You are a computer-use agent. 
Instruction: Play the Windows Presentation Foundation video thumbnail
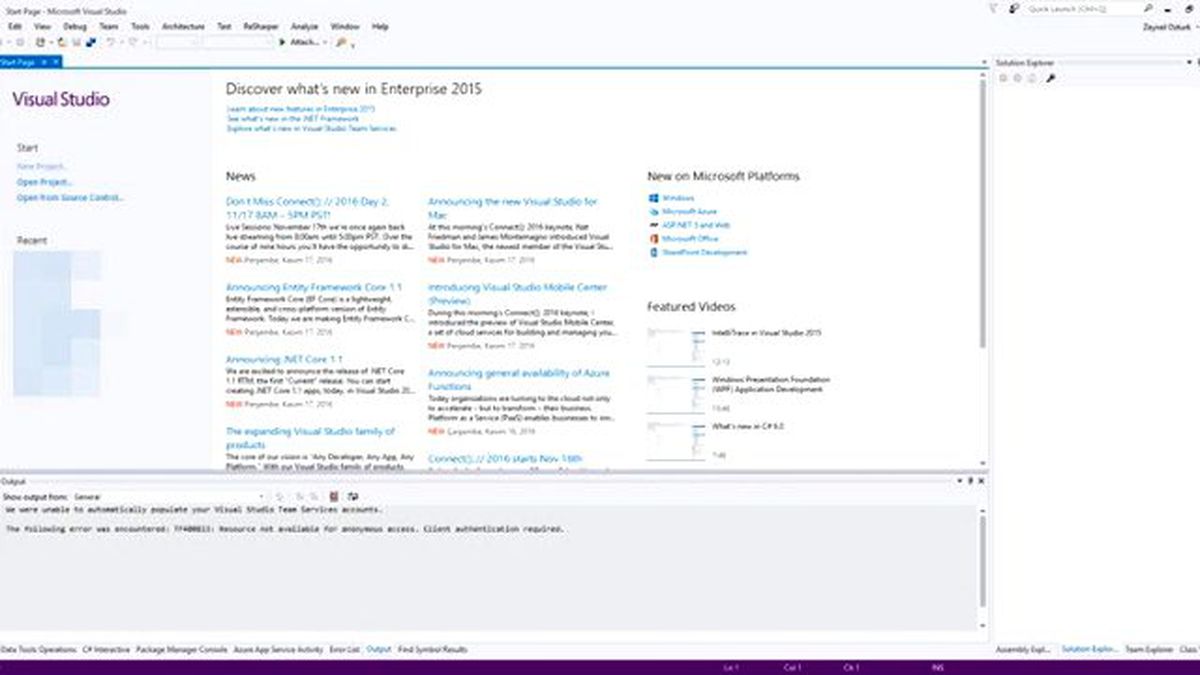pos(676,393)
